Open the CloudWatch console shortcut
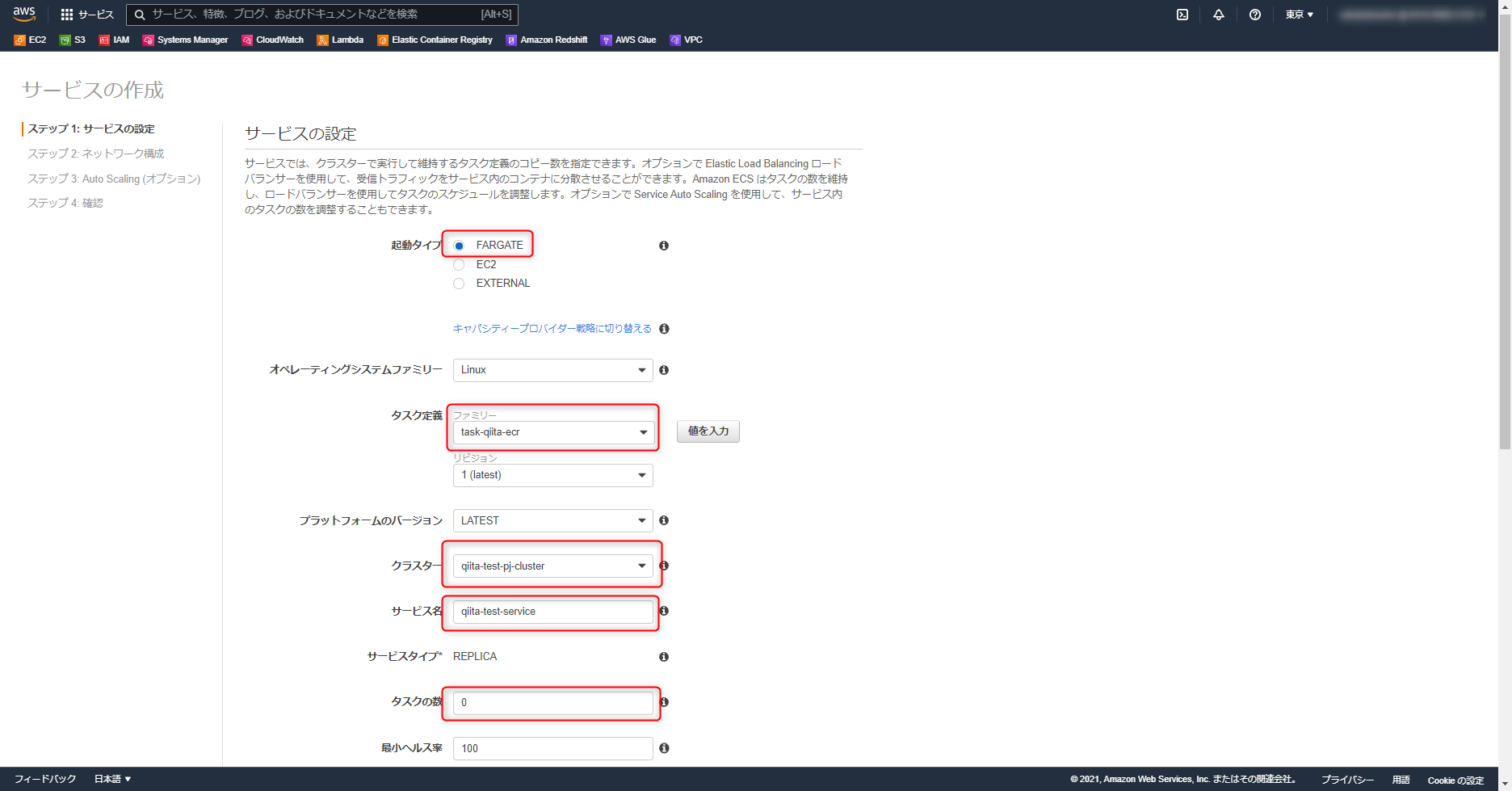The image size is (1512, 791). (272, 40)
